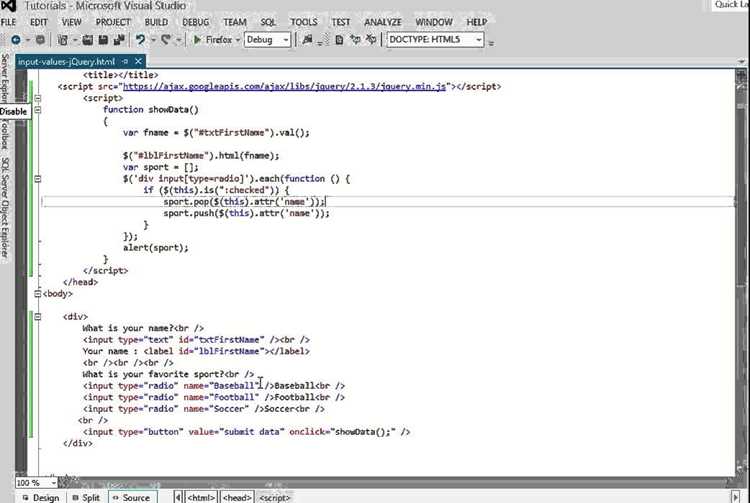Viewport: 750px width, 503px height.
Task: Open the WINDOW menu
Action: tap(434, 22)
